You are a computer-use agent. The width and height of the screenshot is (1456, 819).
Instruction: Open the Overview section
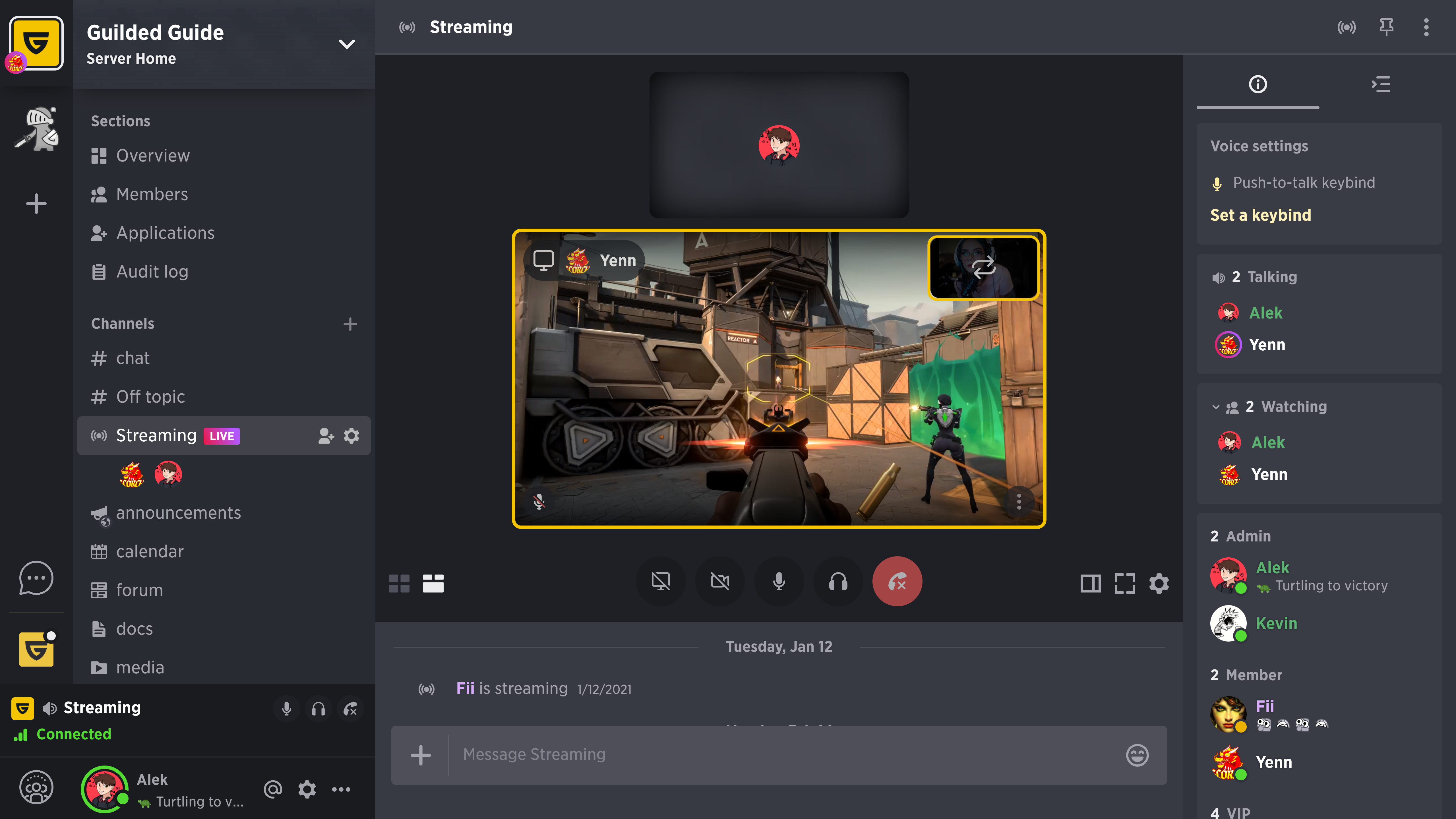(224, 156)
